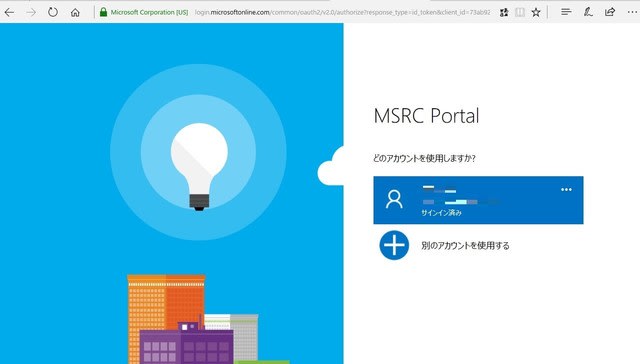Go back to the previous page

point(9,12)
